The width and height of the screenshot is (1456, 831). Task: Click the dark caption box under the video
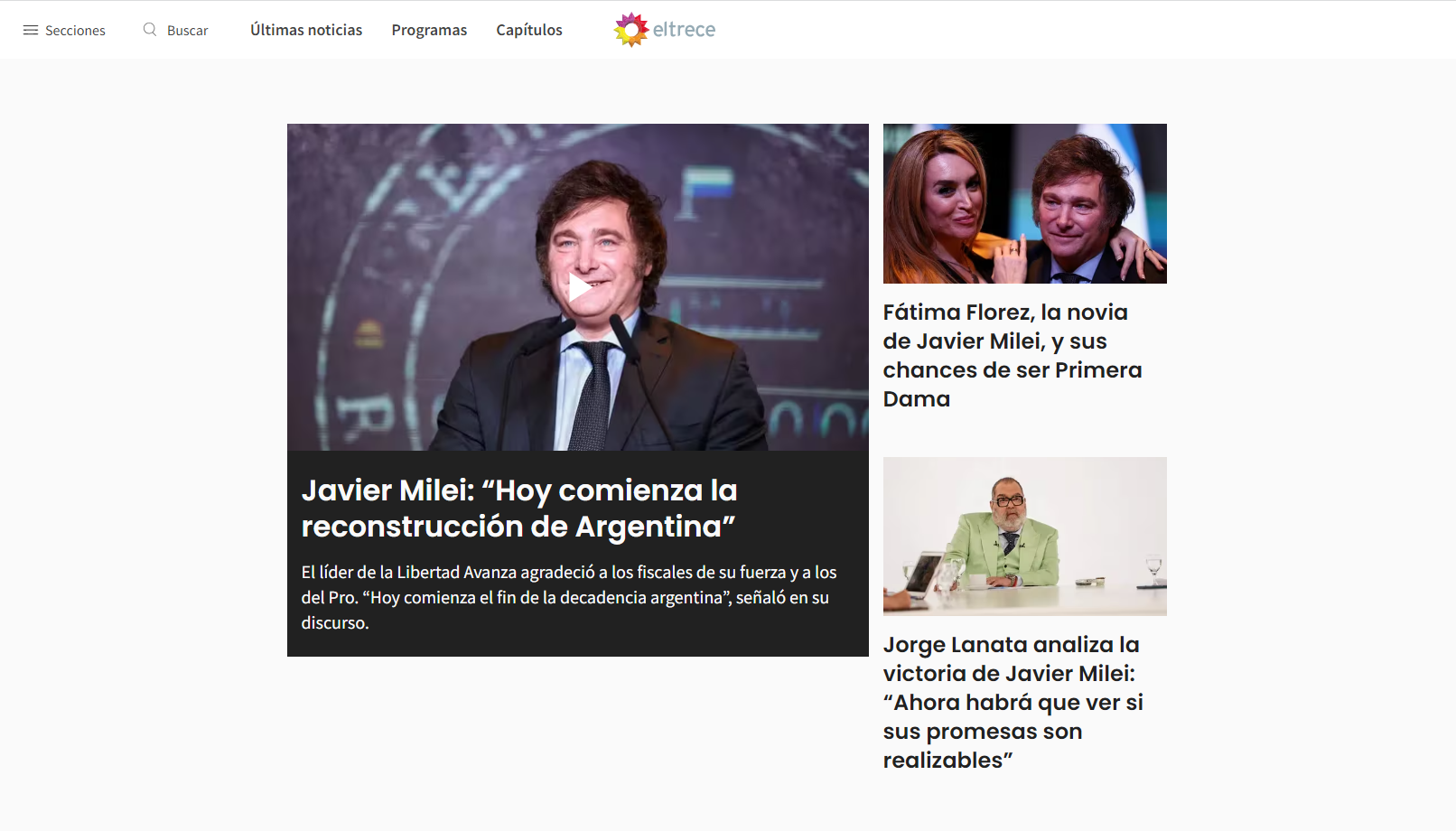(578, 554)
